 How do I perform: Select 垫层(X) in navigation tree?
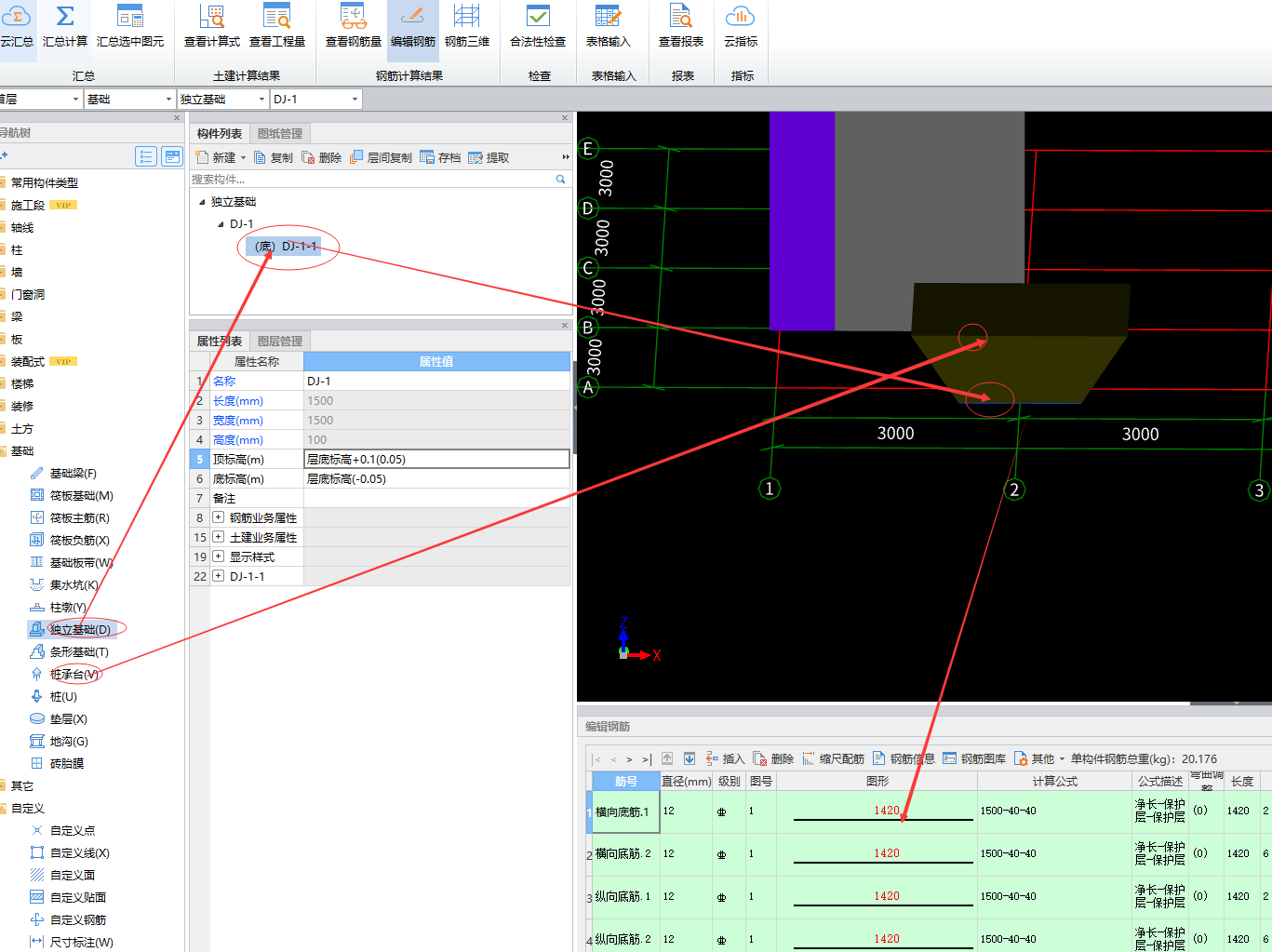[59, 719]
